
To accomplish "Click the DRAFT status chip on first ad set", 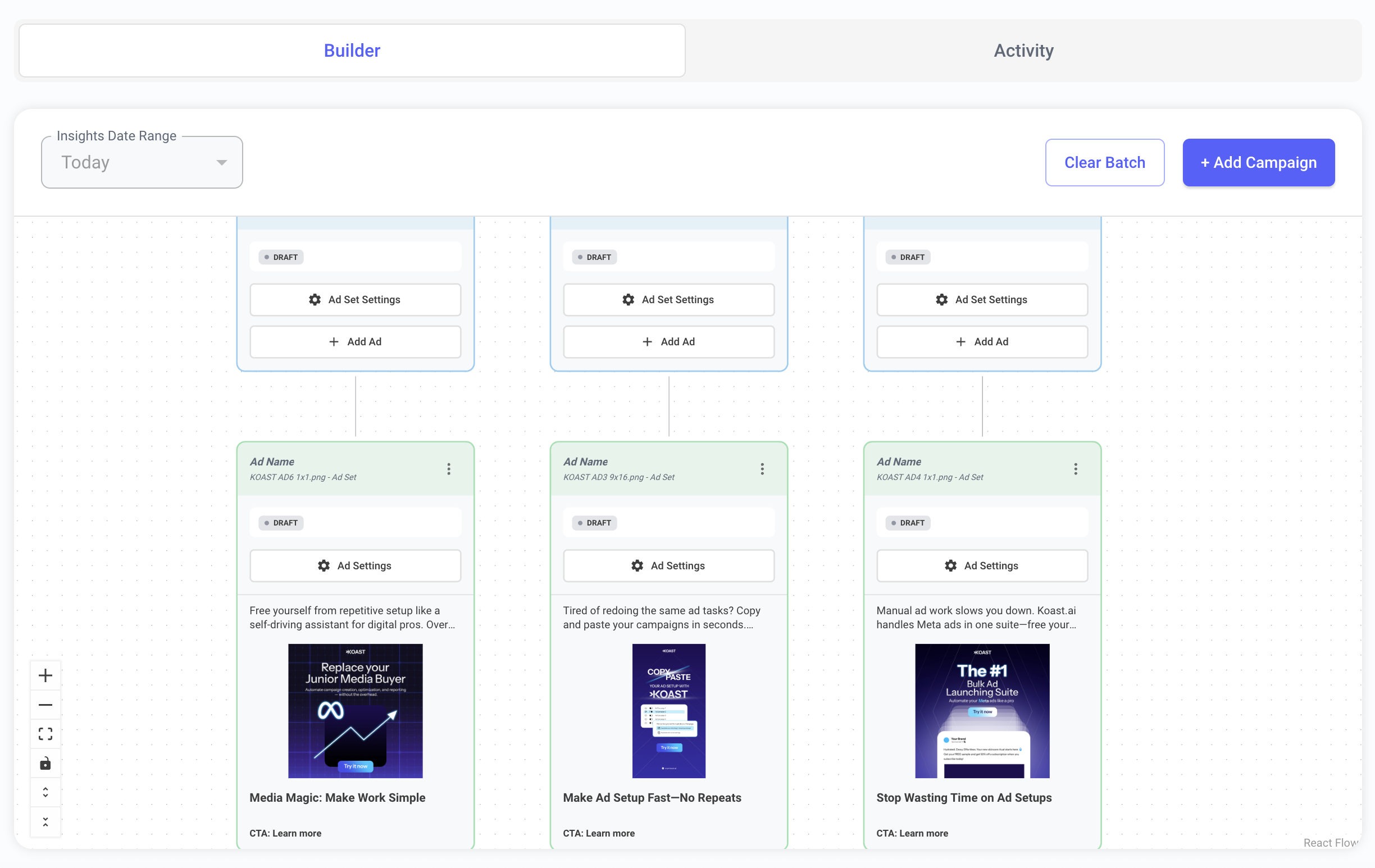I will pos(281,257).
